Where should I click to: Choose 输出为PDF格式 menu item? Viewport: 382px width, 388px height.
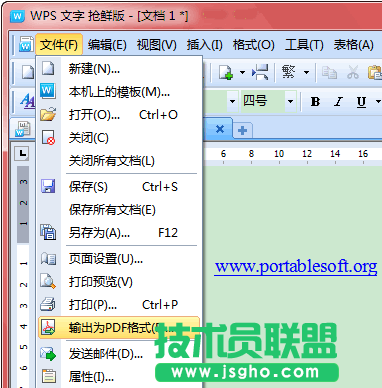(119, 328)
